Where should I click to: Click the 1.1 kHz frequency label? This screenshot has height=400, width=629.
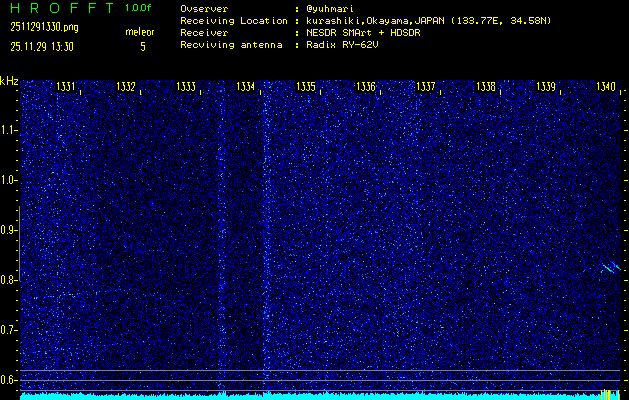coord(8,130)
